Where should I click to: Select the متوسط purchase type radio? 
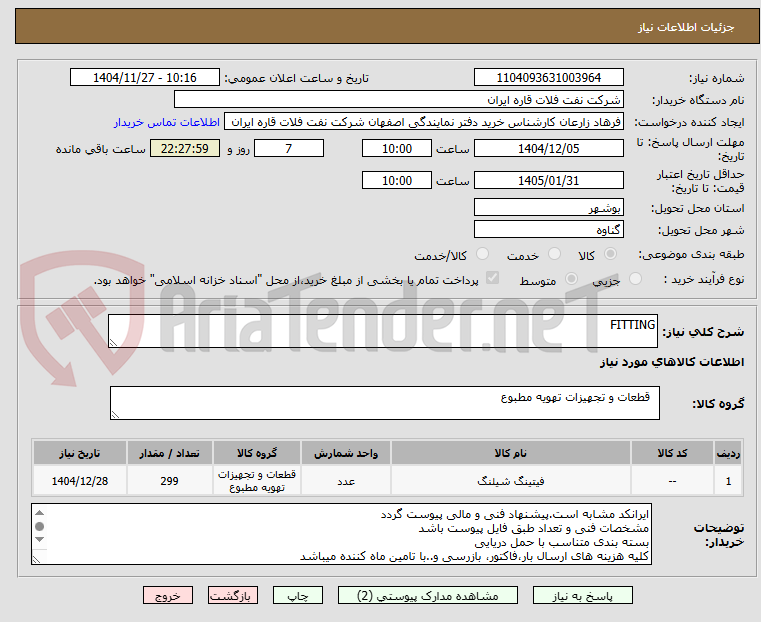571,279
